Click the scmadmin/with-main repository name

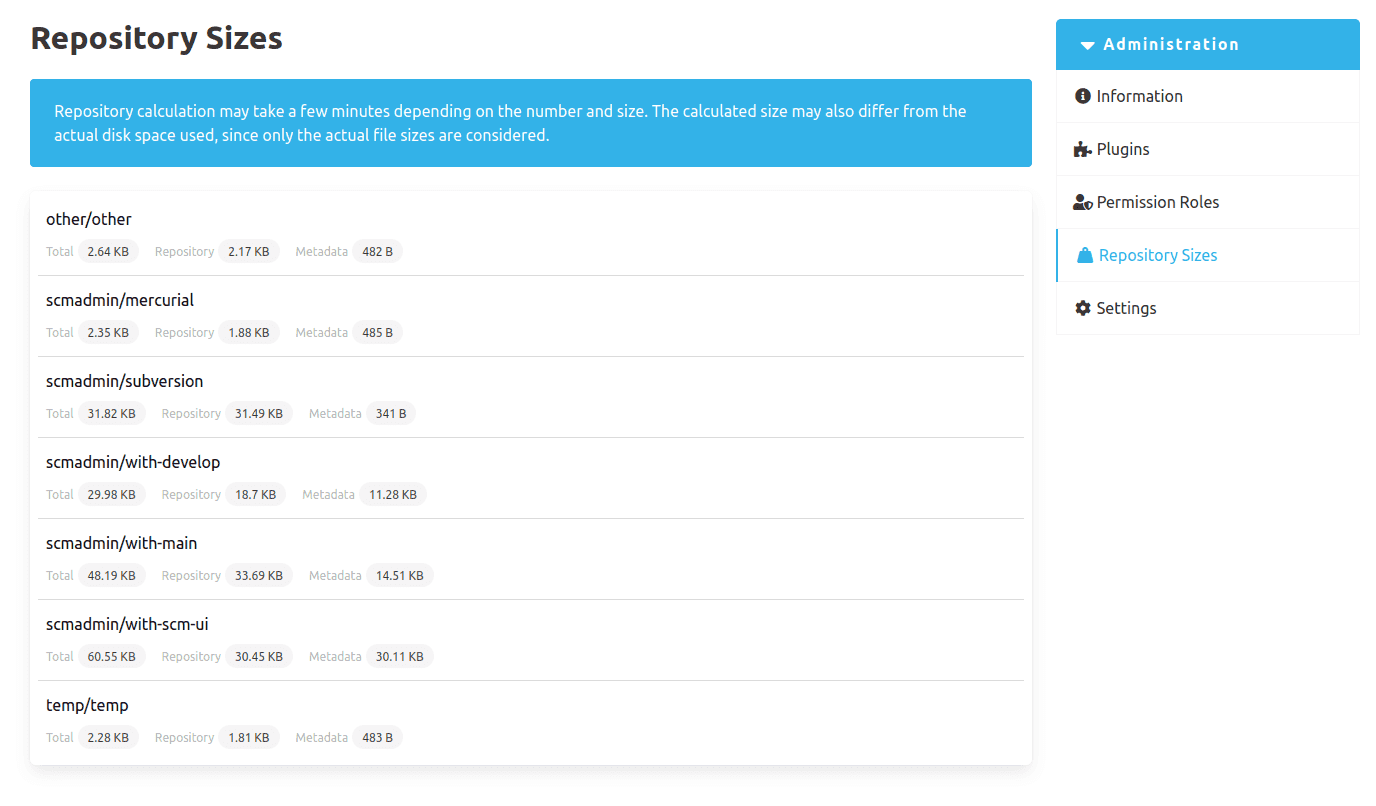tap(122, 543)
